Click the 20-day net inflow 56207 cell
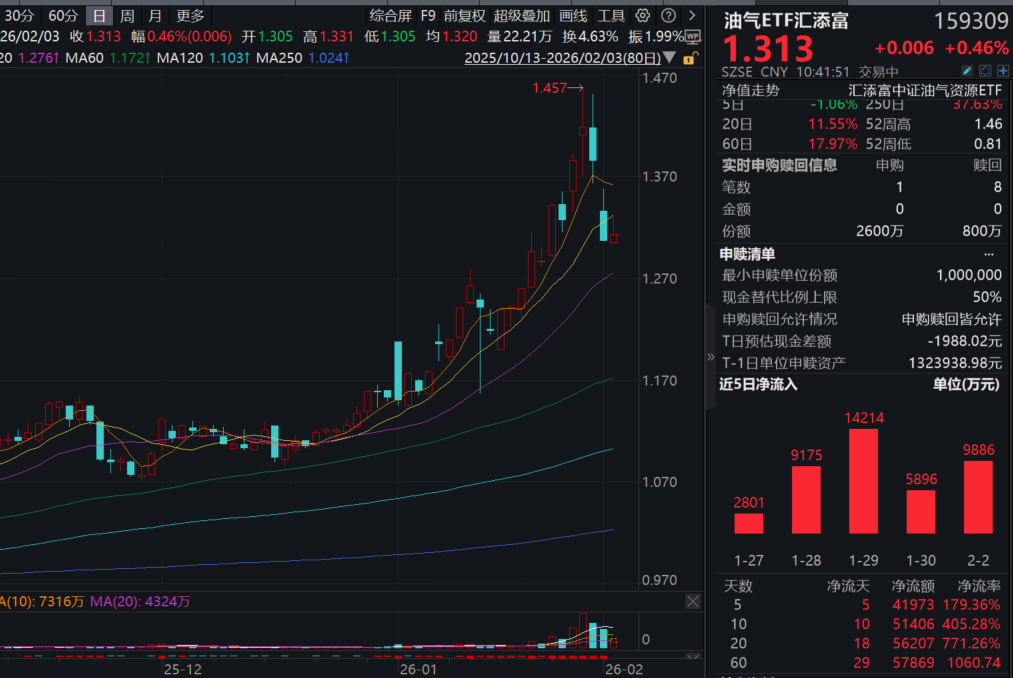Image resolution: width=1013 pixels, height=678 pixels. click(913, 644)
